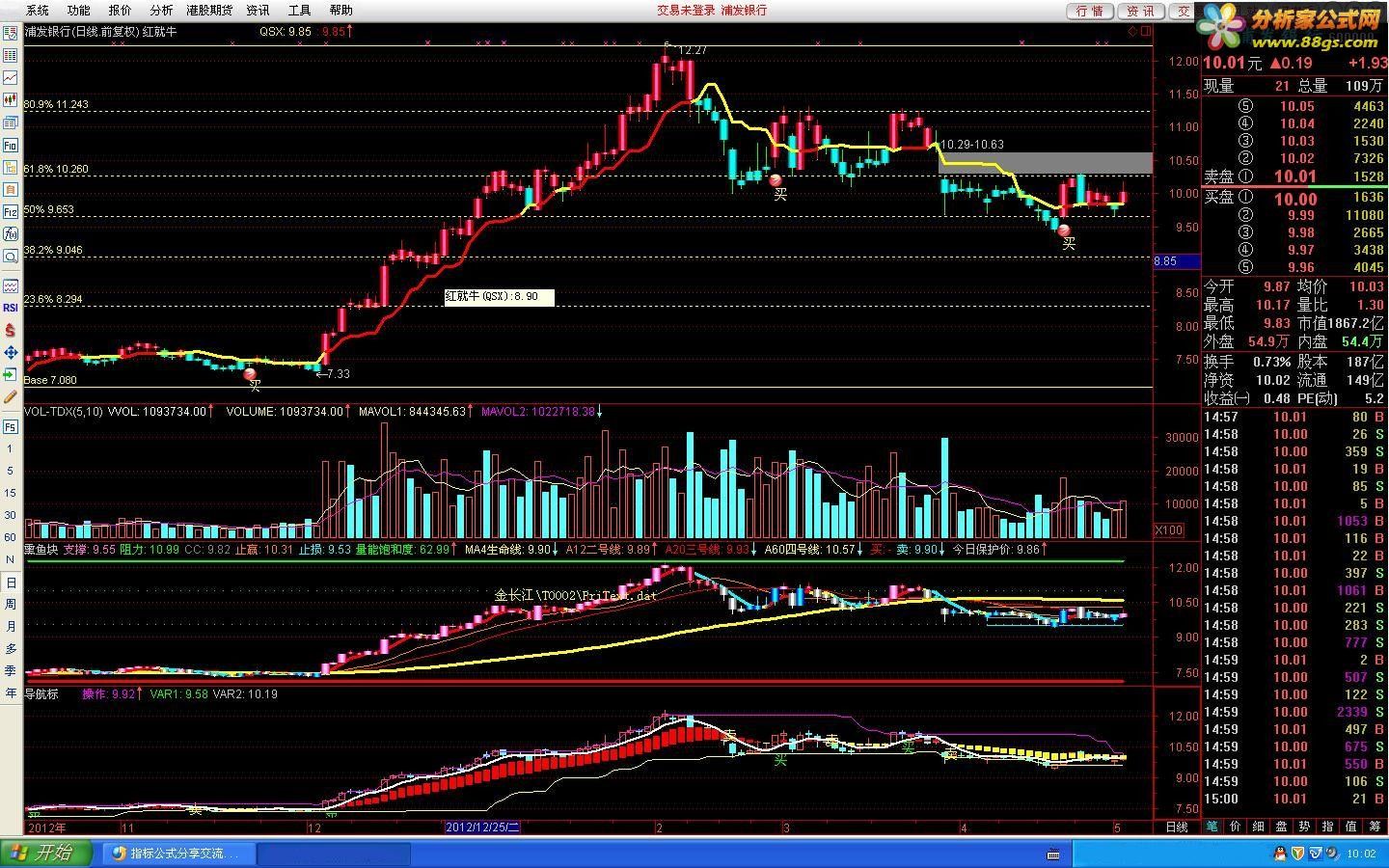The image size is (1389, 868).
Task: Click the 360 shield tray icon
Action: pyautogui.click(x=1297, y=854)
